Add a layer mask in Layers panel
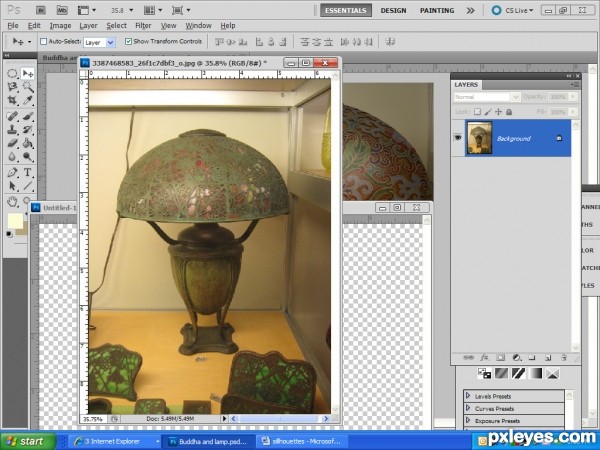The image size is (600, 450). (x=500, y=357)
